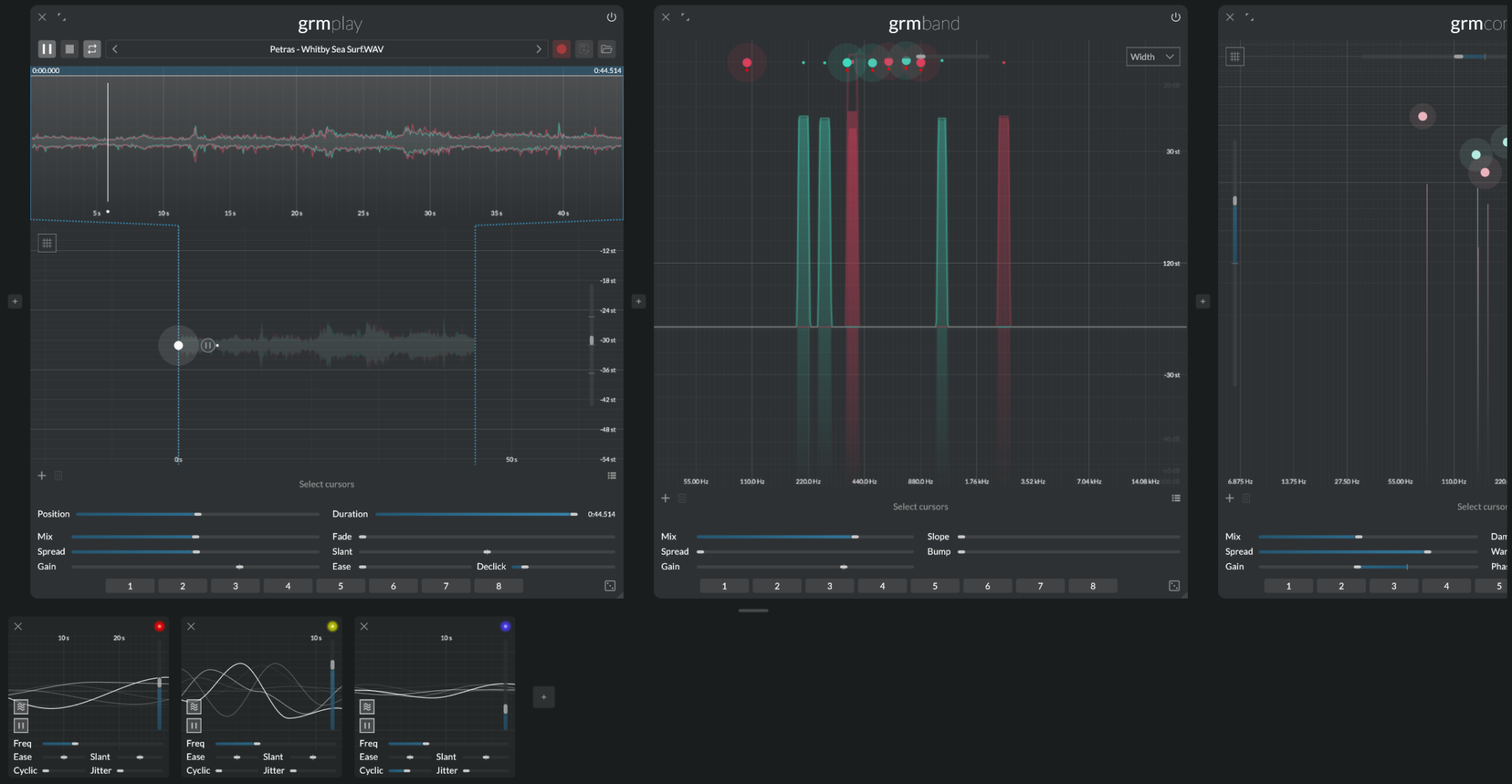This screenshot has width=1512, height=784.
Task: Click the Petras - Whitby Sea Surf.WAV filename
Action: [x=326, y=49]
